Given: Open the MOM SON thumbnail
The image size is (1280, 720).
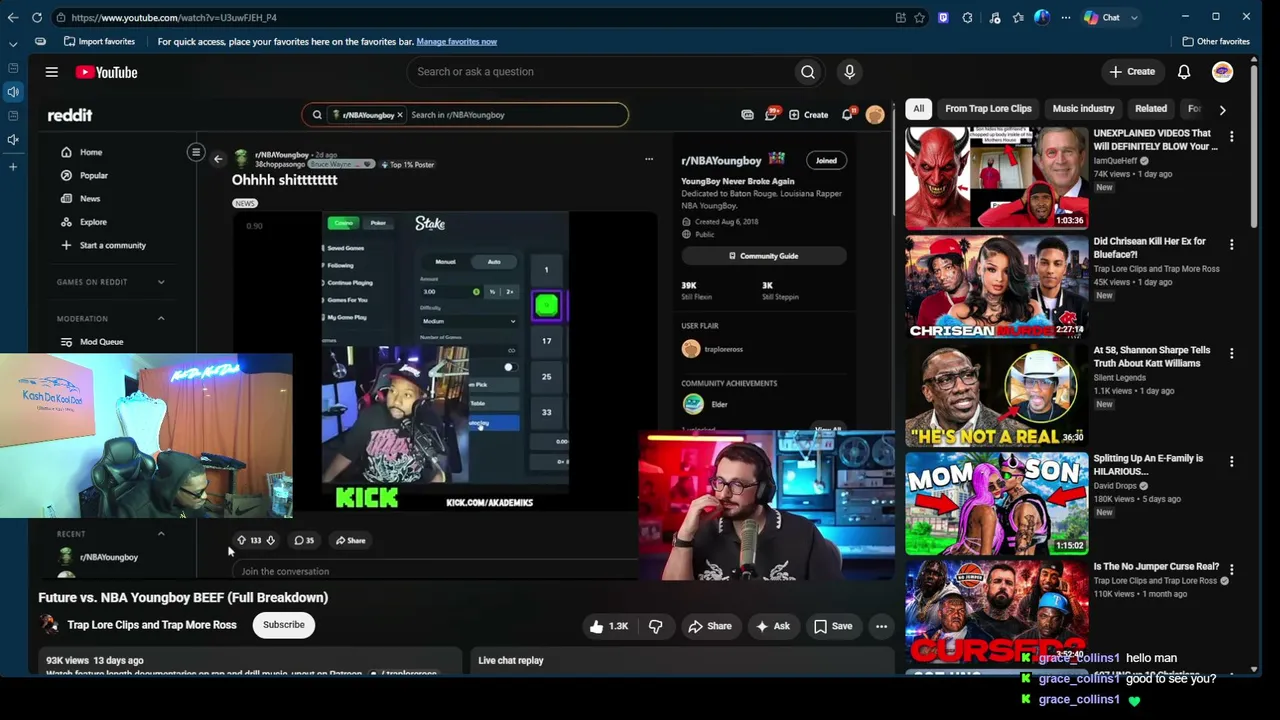Looking at the screenshot, I should [x=996, y=503].
